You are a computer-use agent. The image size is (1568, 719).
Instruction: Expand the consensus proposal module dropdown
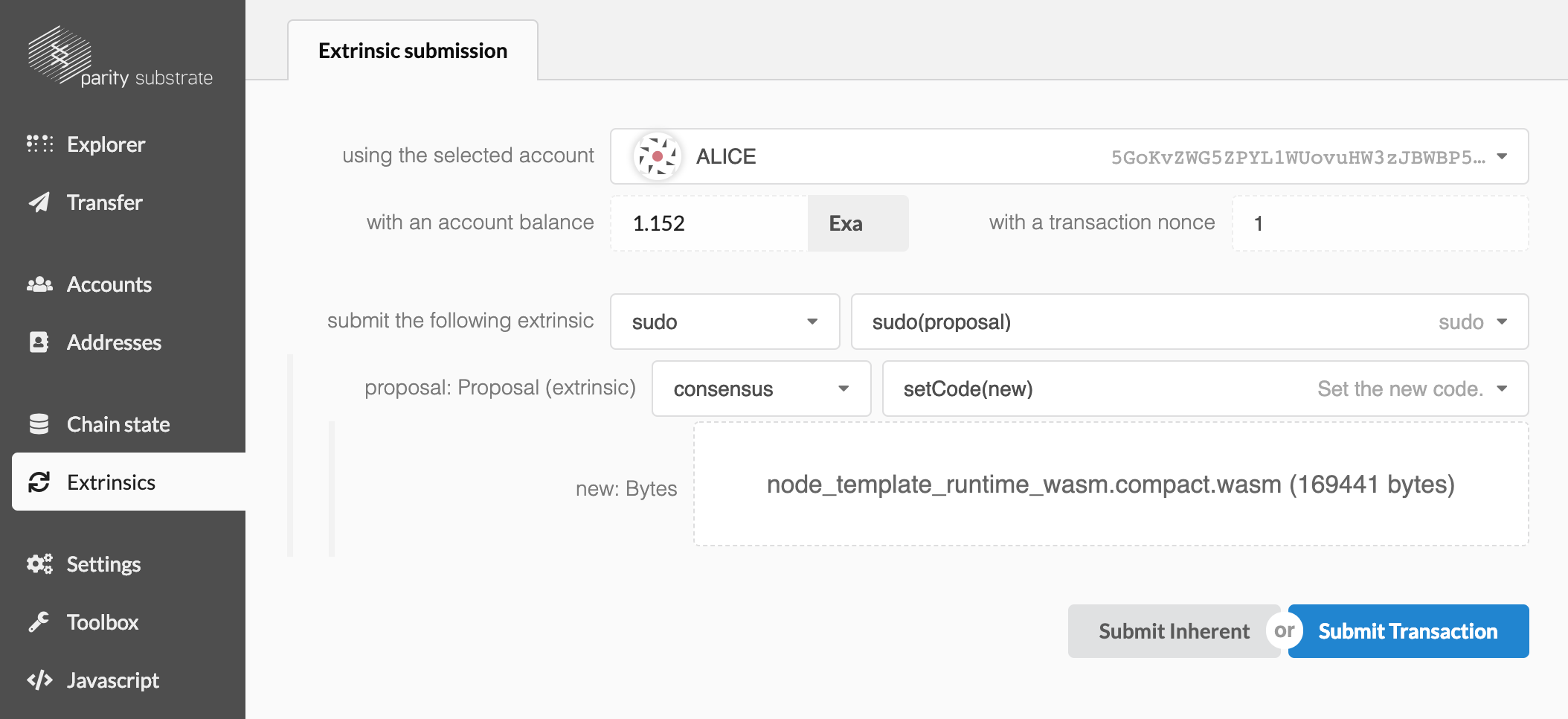click(760, 389)
